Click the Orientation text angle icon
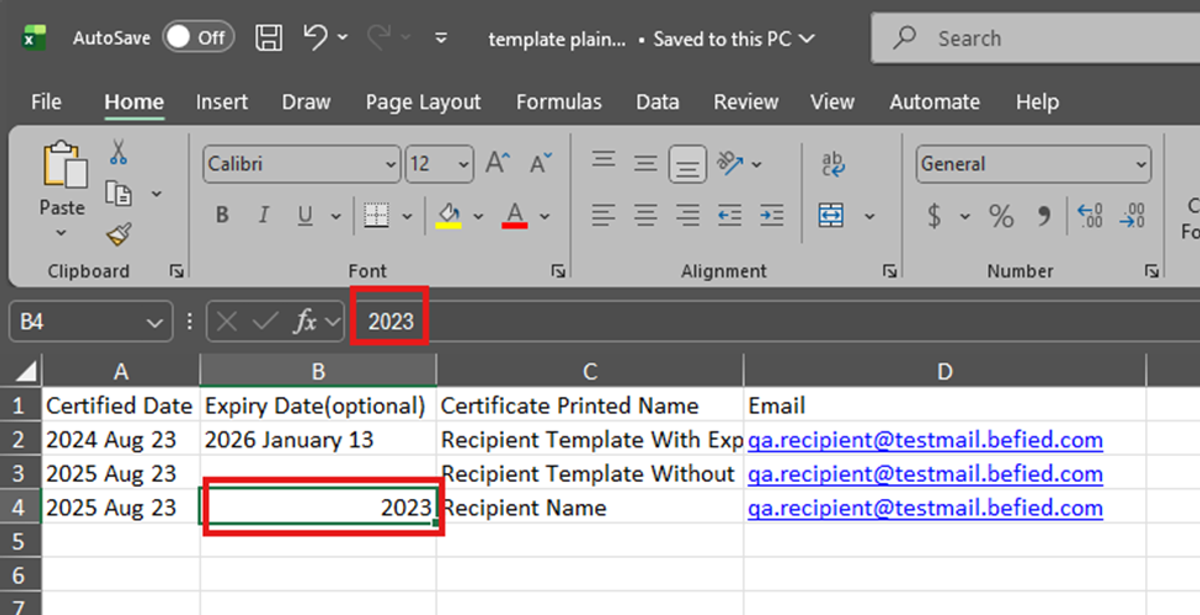 732,162
